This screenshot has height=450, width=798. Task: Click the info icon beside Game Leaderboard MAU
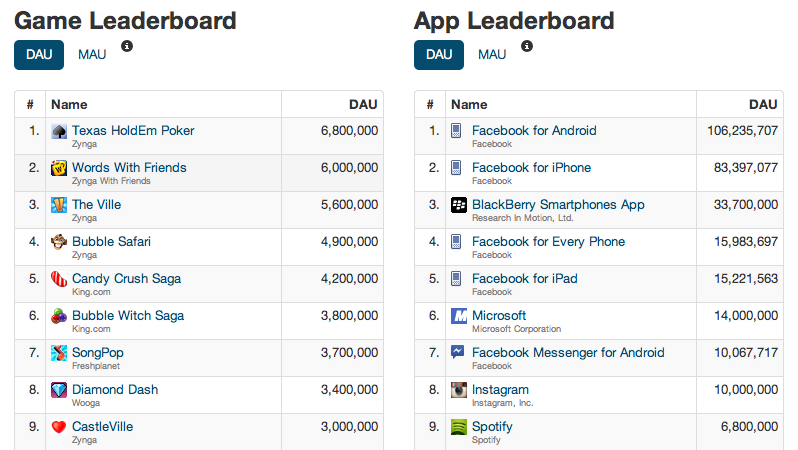pyautogui.click(x=127, y=46)
